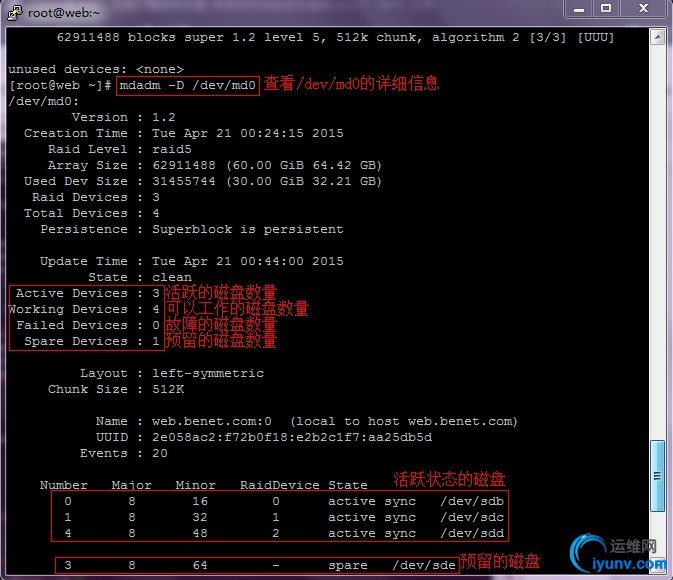Click the spare /dev/sde device row
Screen dimensions: 673x580
(x=260, y=565)
